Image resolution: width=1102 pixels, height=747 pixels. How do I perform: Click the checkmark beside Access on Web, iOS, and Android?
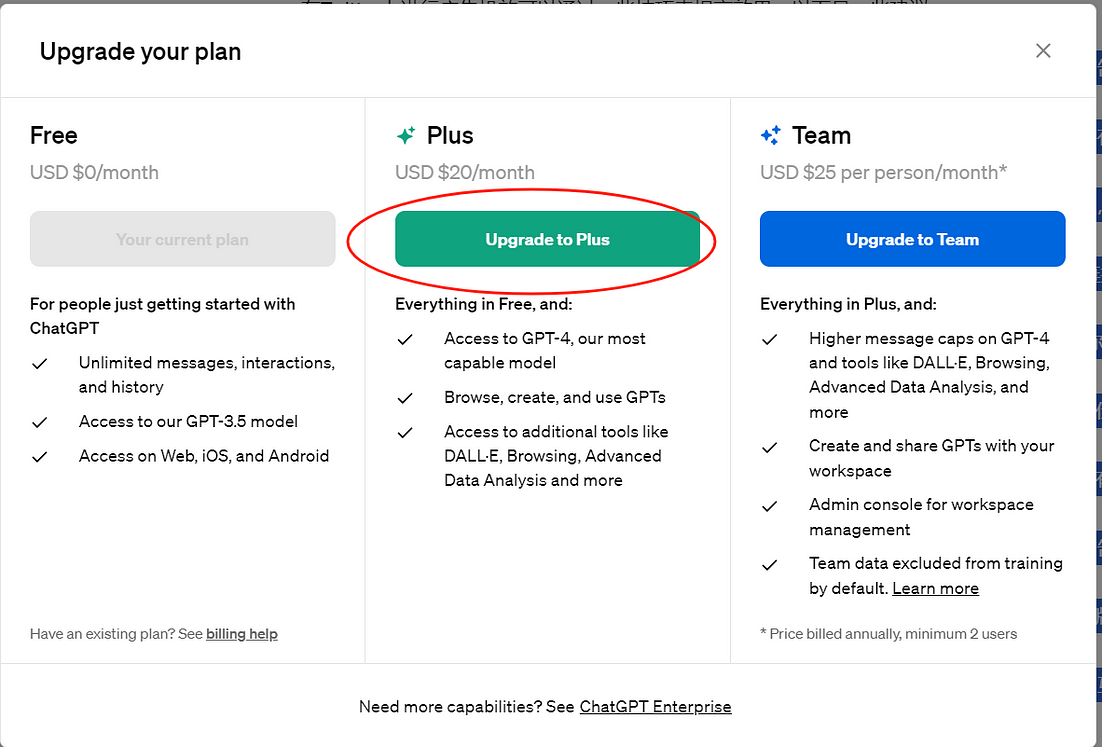40,457
